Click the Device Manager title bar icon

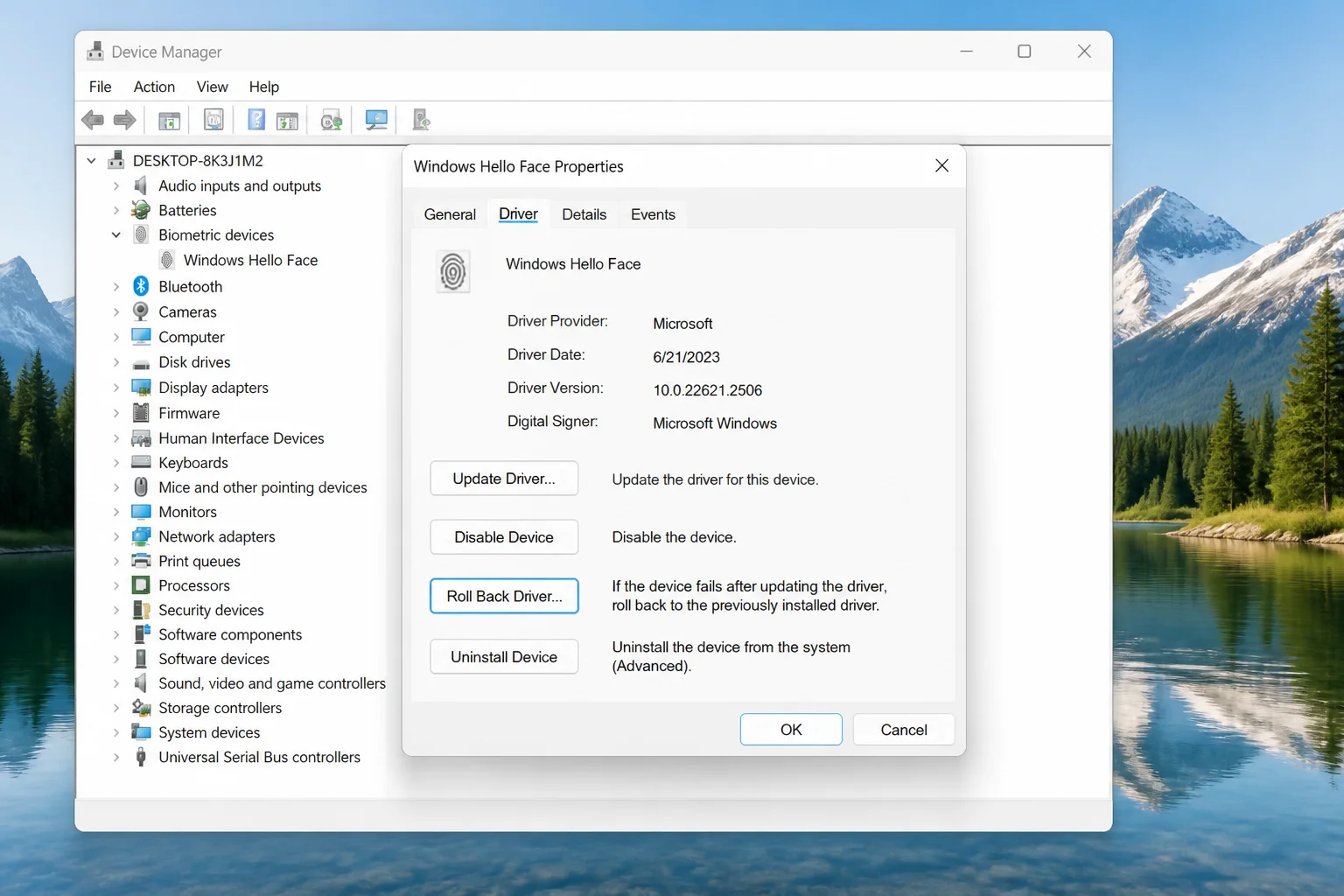tap(95, 52)
